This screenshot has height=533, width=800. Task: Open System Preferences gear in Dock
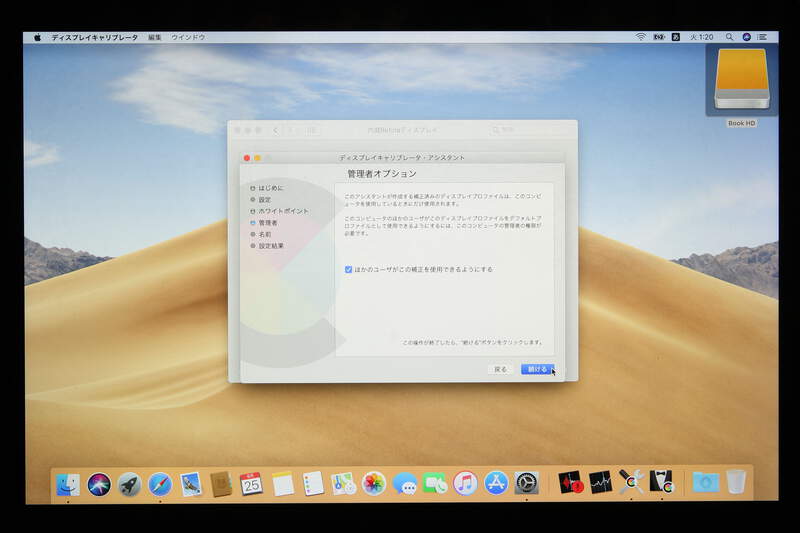526,483
